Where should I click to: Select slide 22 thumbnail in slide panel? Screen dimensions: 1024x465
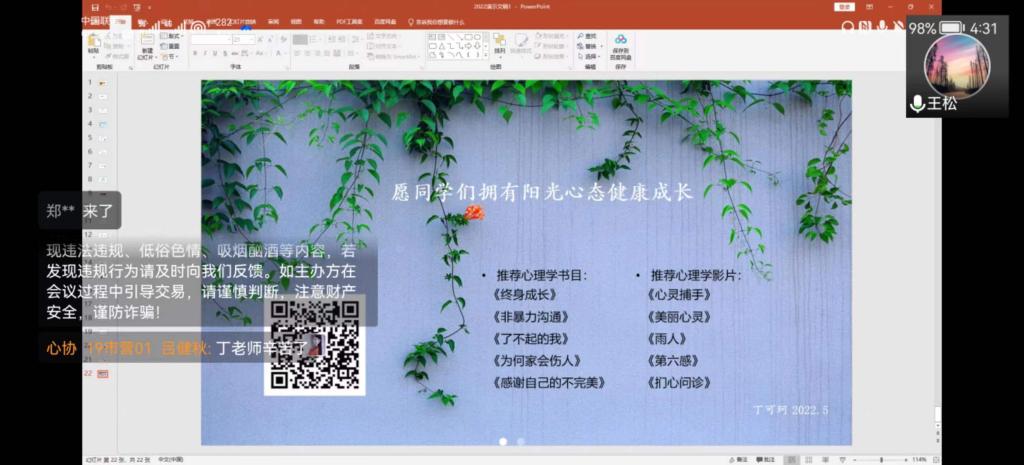[x=102, y=373]
